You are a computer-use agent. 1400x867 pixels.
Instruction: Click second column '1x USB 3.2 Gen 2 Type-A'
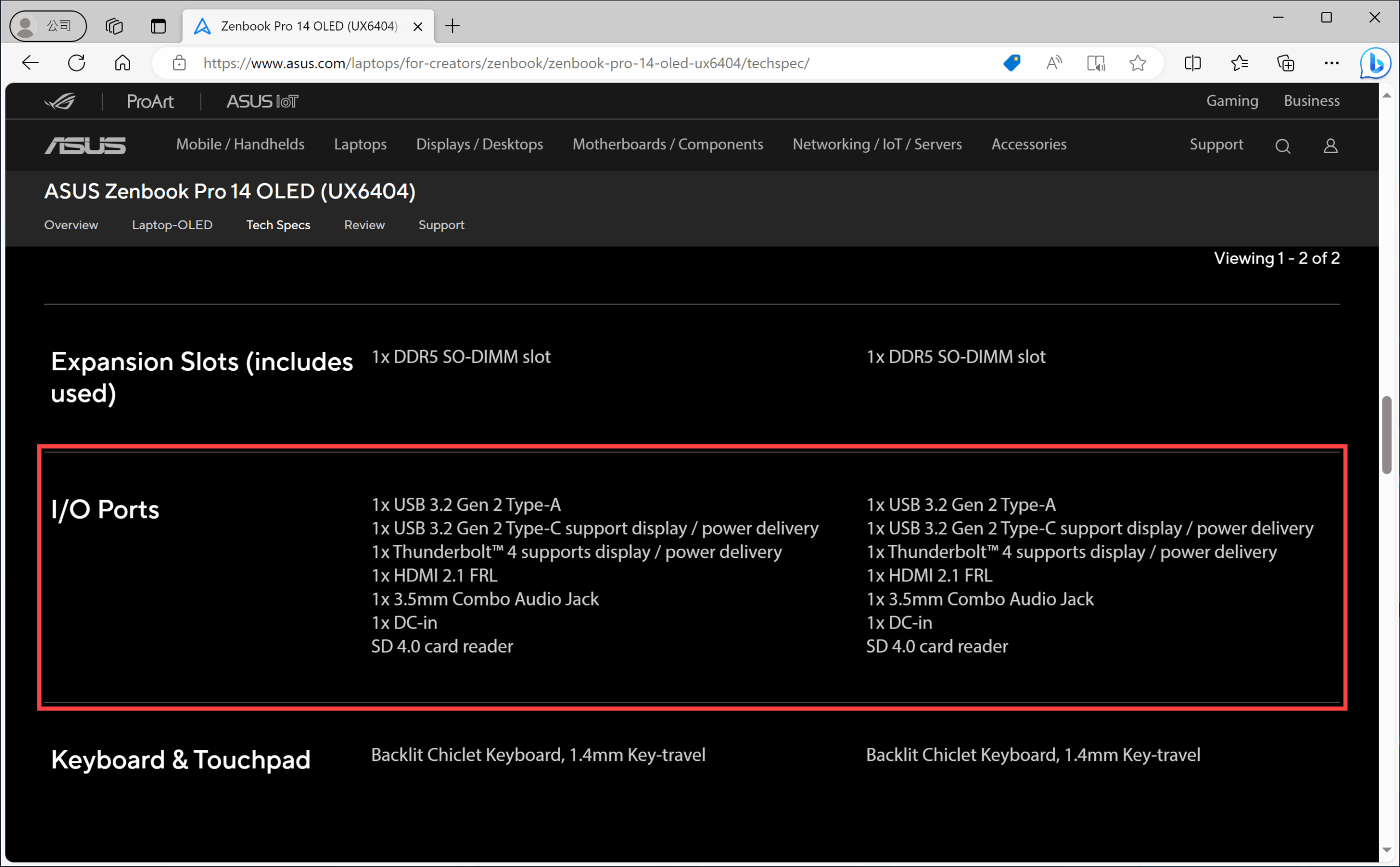click(x=961, y=504)
